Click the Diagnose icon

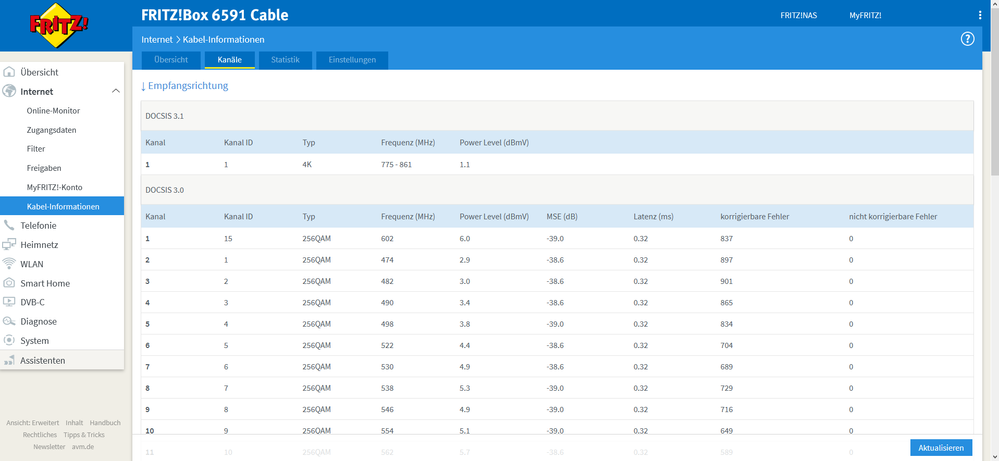click(9, 322)
